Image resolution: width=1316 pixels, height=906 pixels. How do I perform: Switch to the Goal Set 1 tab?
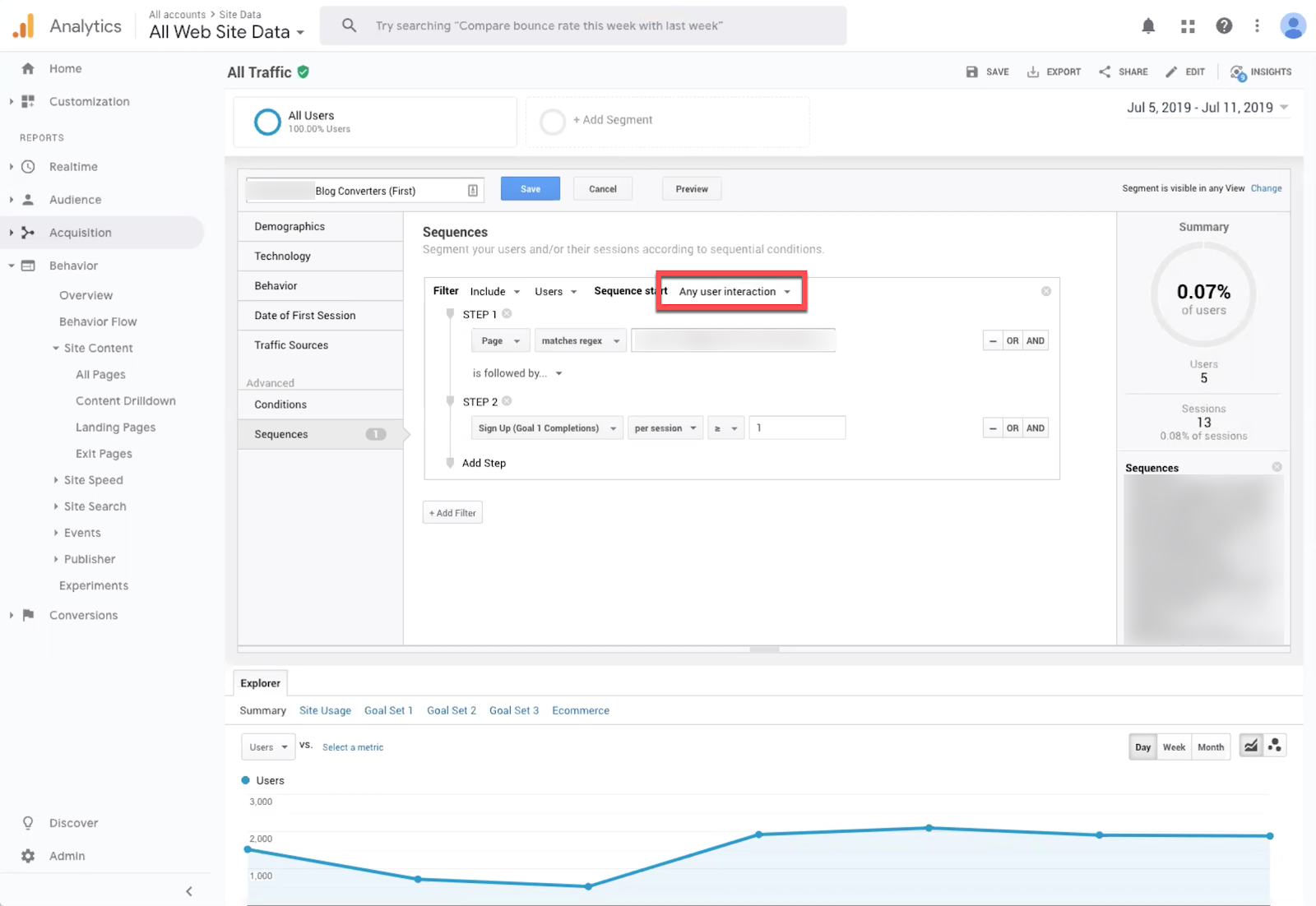coord(388,710)
